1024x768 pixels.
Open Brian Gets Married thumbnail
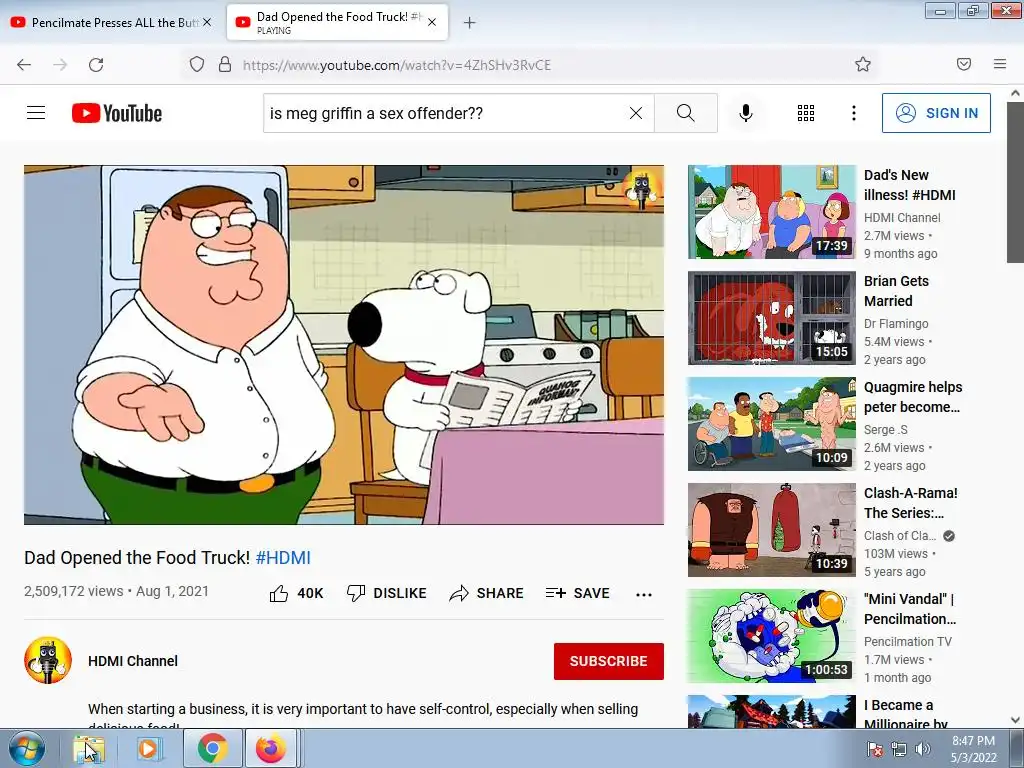[x=771, y=318]
